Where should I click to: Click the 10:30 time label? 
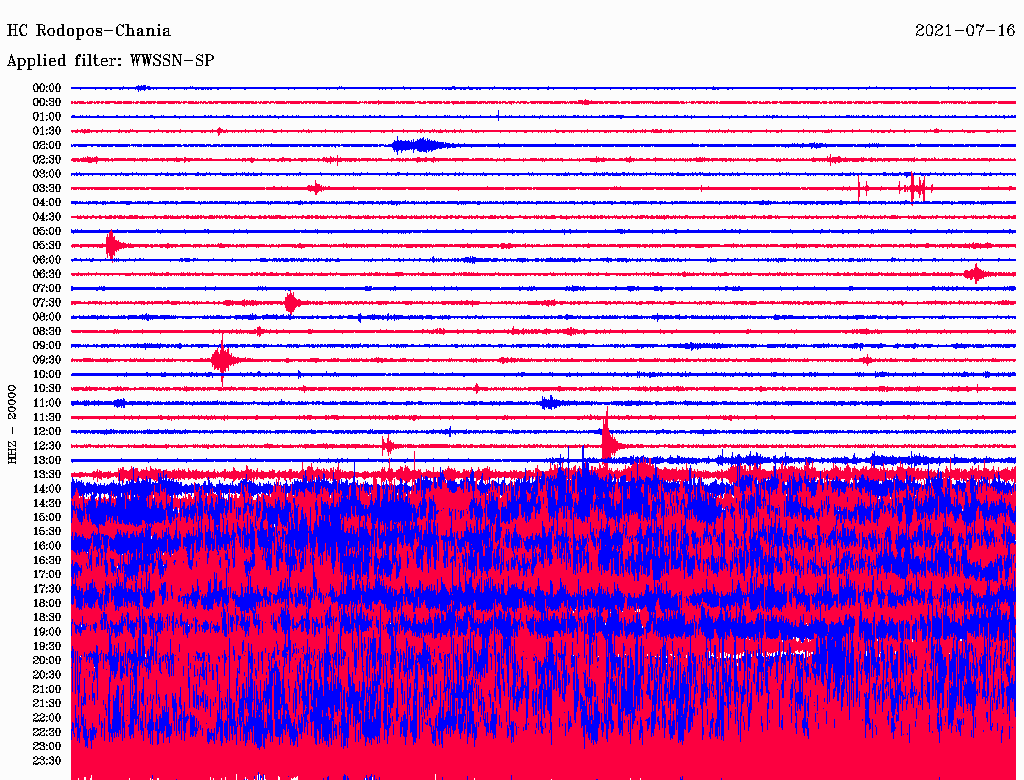click(x=47, y=389)
